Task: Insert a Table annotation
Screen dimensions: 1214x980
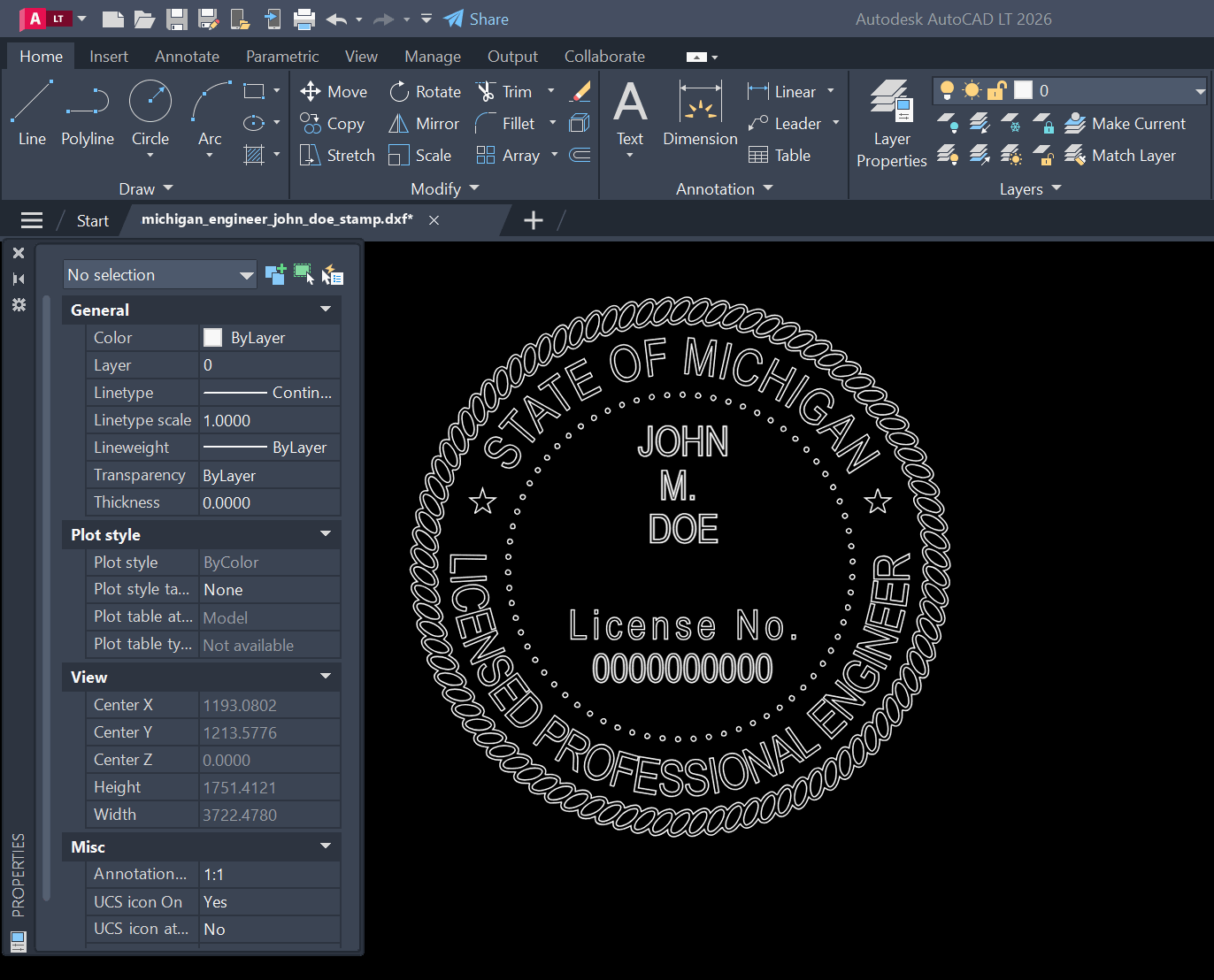Action: pyautogui.click(x=780, y=155)
